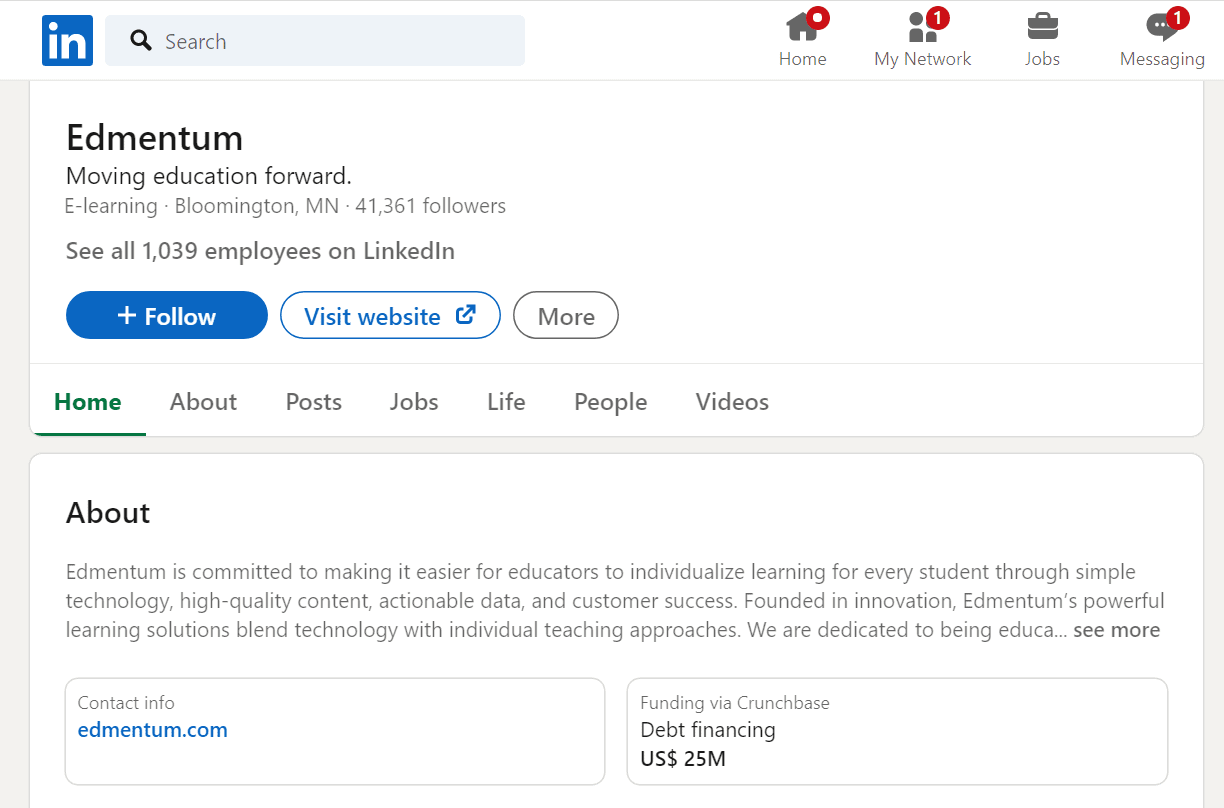Select the Home tab on company page
The width and height of the screenshot is (1224, 808).
88,402
